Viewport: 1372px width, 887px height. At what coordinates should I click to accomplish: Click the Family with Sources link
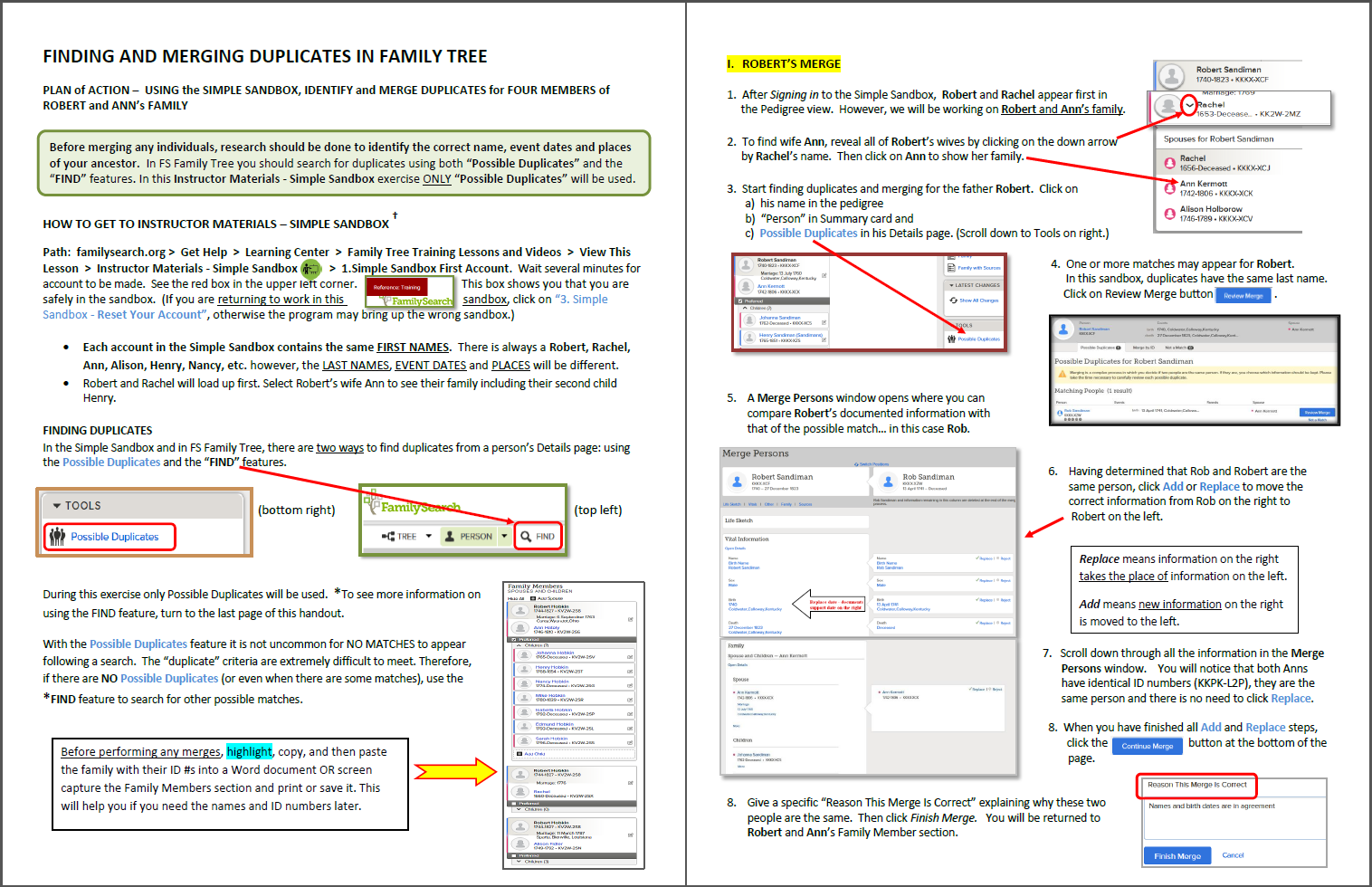pyautogui.click(x=979, y=268)
